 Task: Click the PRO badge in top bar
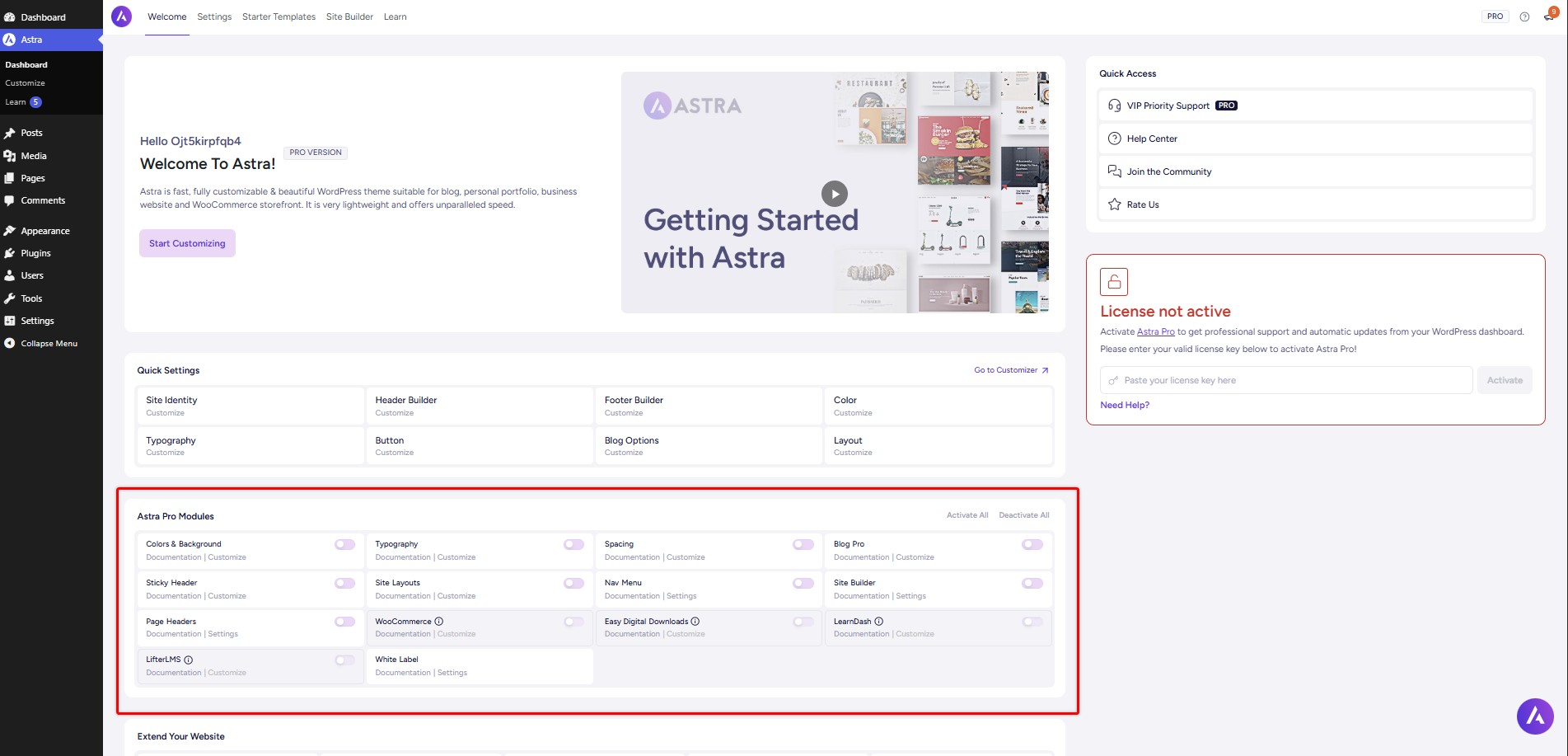[x=1495, y=16]
